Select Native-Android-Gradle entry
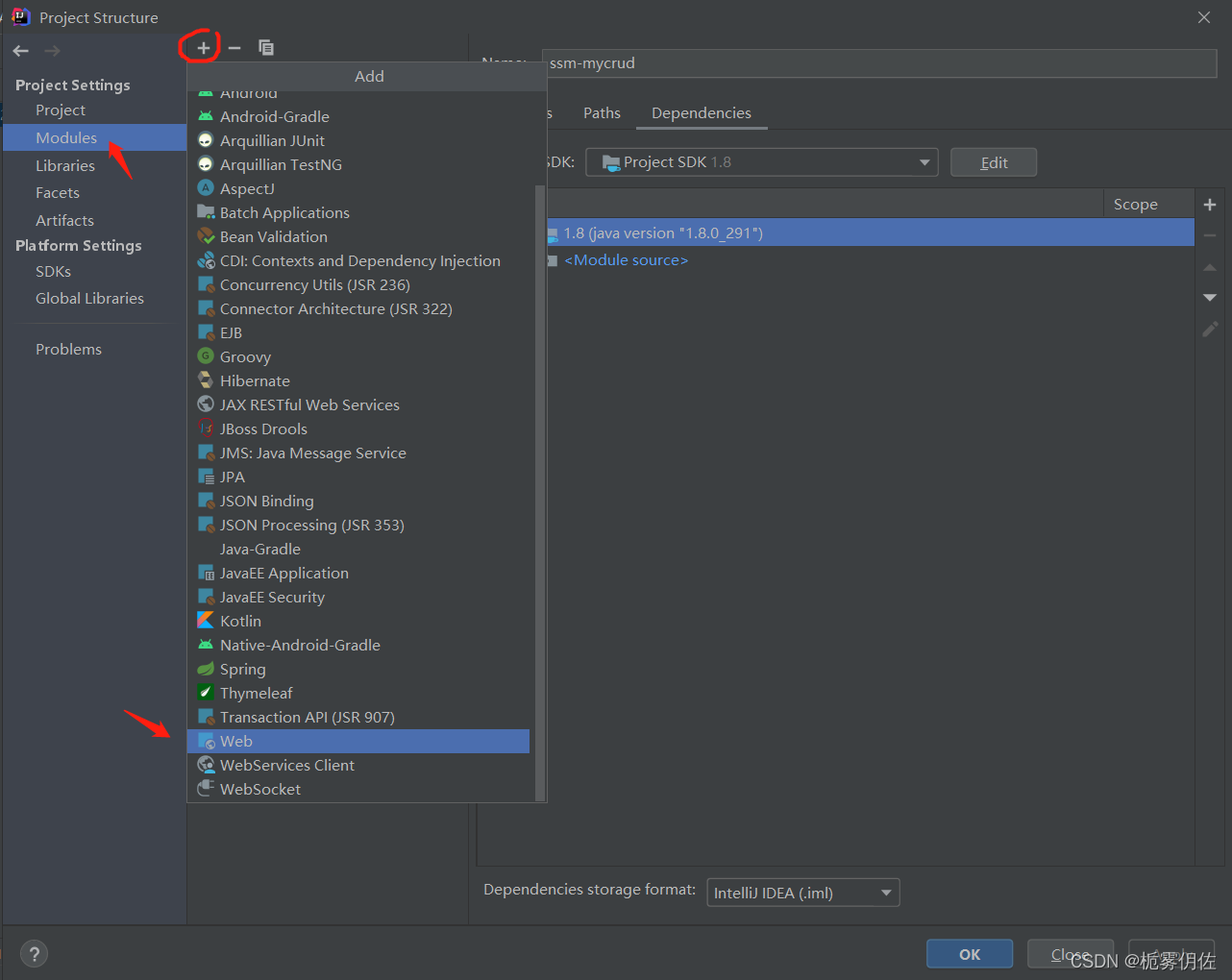The image size is (1232, 980). [358, 645]
